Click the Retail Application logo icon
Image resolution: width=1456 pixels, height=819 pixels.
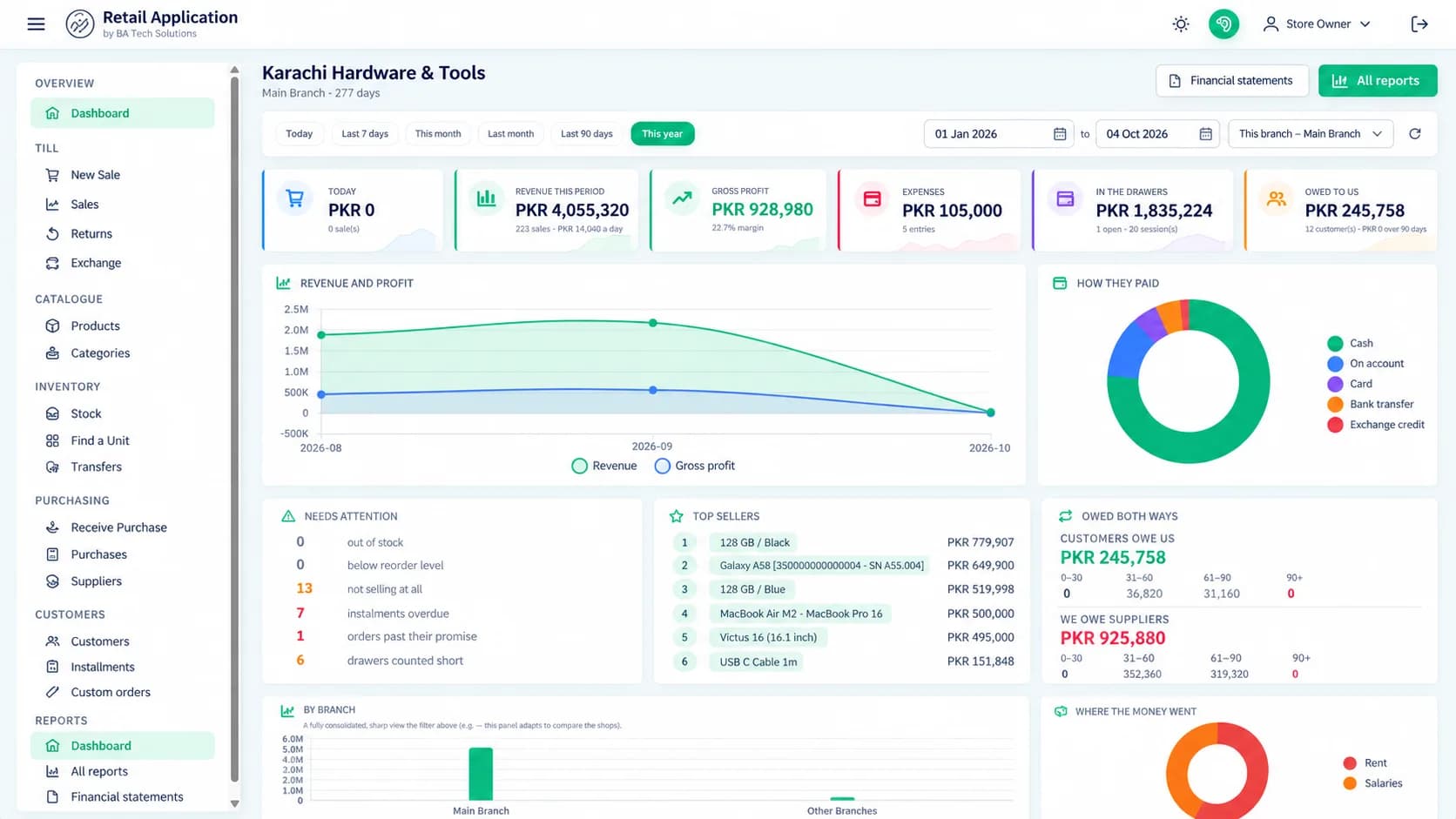point(80,24)
